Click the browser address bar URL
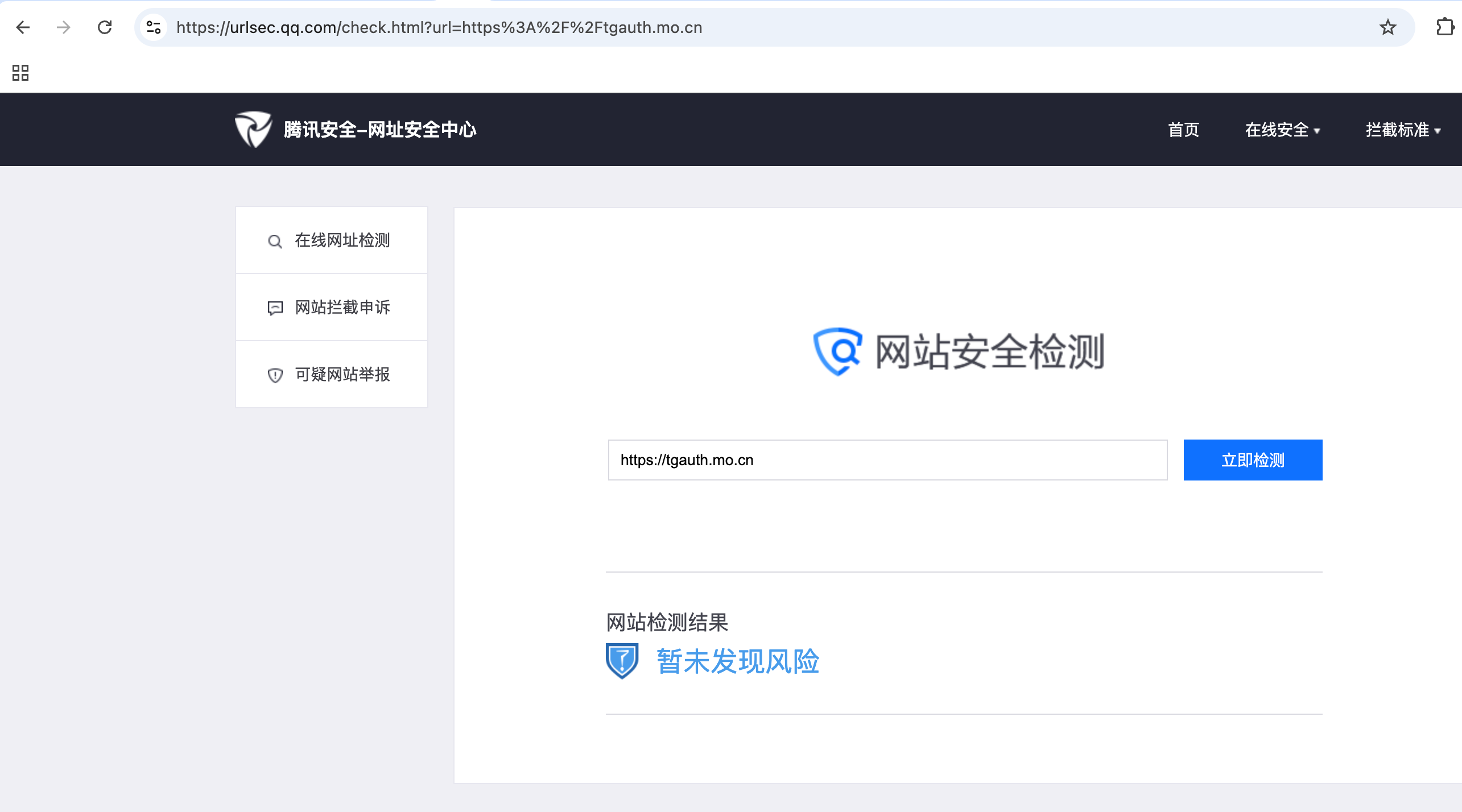The height and width of the screenshot is (812, 1462). coord(439,27)
